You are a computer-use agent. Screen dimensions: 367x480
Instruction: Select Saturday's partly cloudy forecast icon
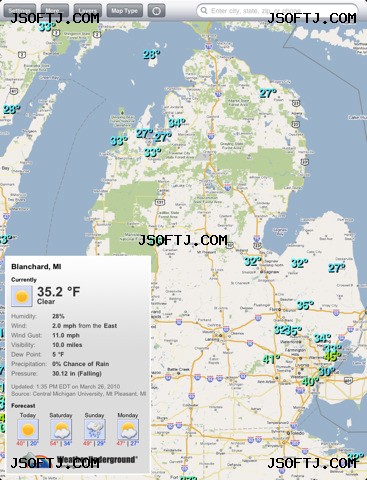coord(61,429)
